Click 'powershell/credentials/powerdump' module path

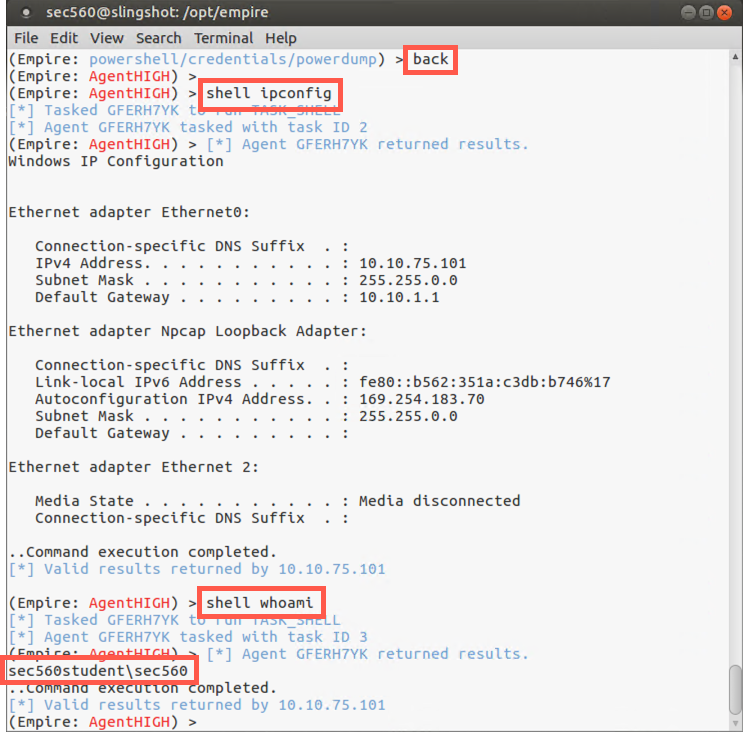(233, 59)
